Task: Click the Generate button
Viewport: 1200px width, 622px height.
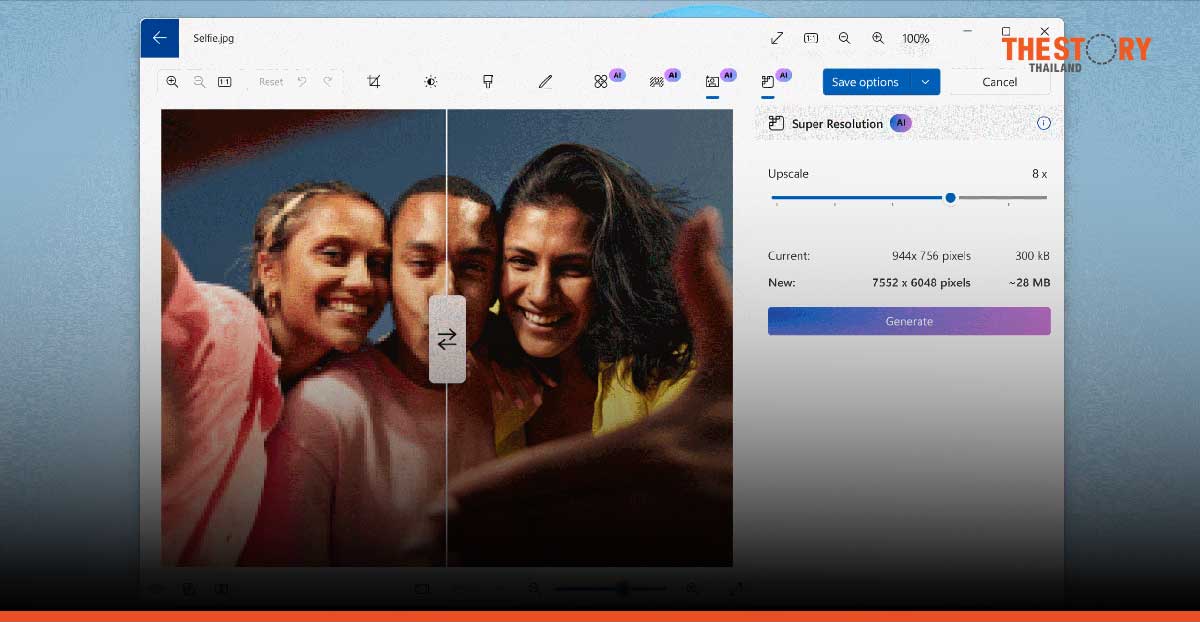Action: 908,320
